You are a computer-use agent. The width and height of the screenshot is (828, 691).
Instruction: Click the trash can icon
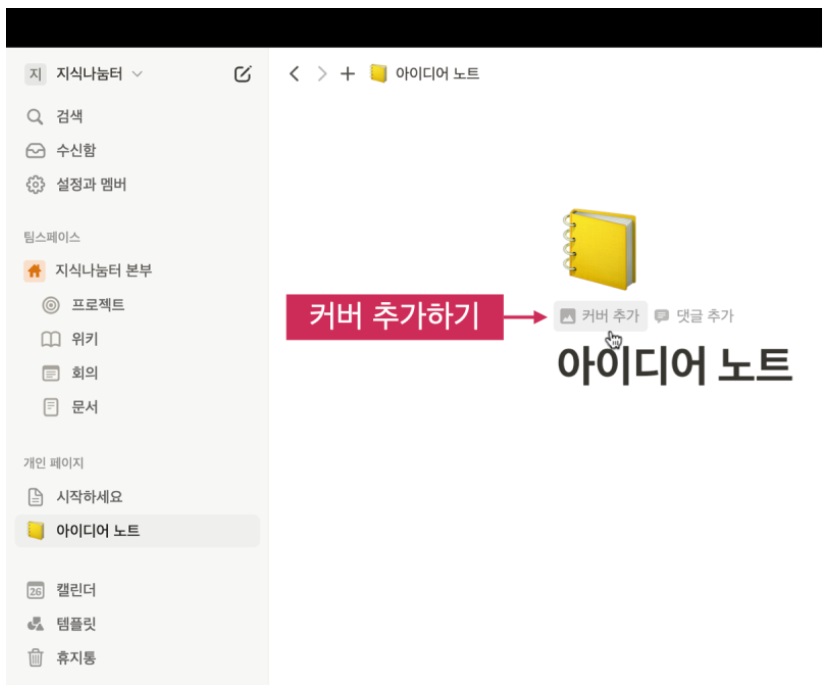tap(35, 658)
